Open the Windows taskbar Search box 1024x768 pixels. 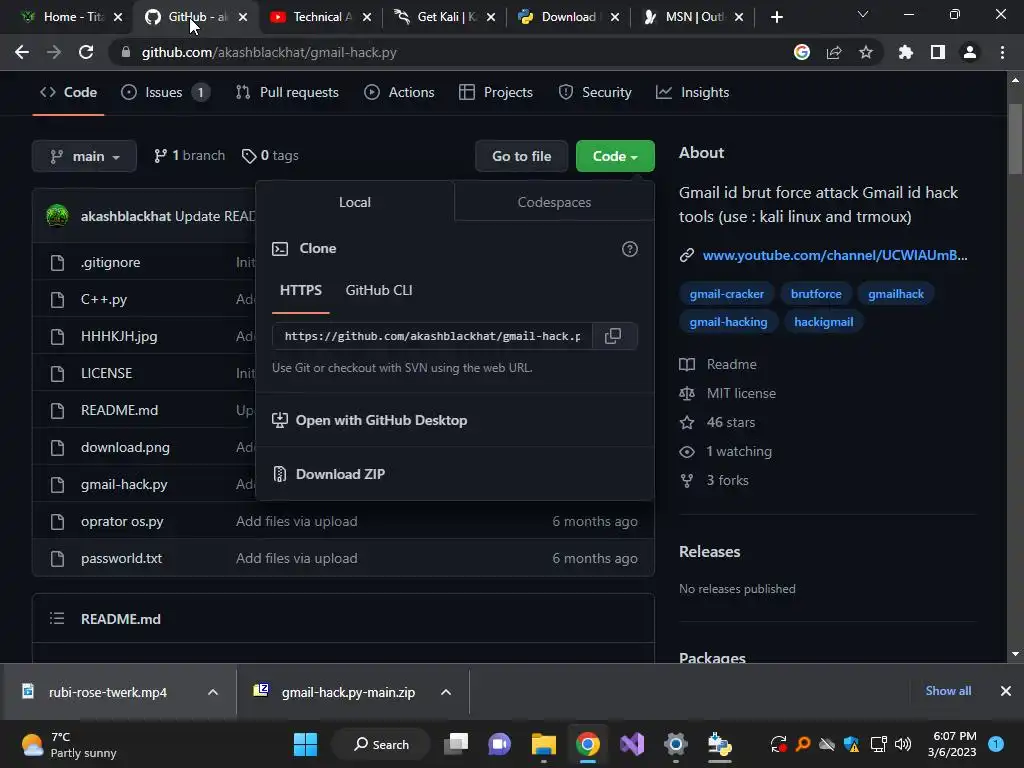tap(381, 744)
